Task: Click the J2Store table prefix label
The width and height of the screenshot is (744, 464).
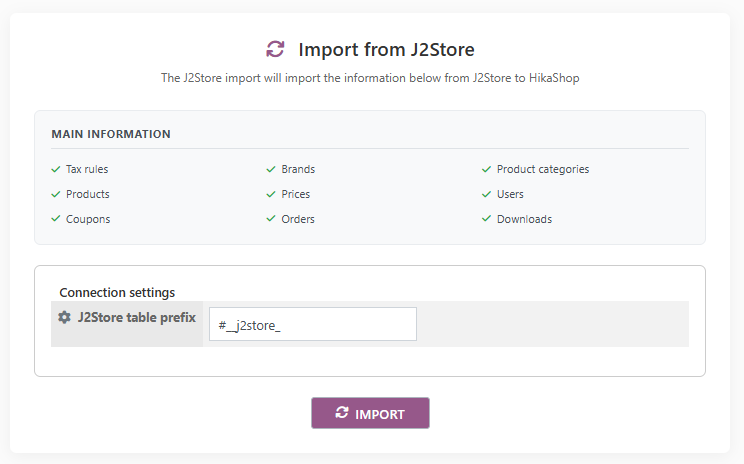Action: click(x=136, y=317)
